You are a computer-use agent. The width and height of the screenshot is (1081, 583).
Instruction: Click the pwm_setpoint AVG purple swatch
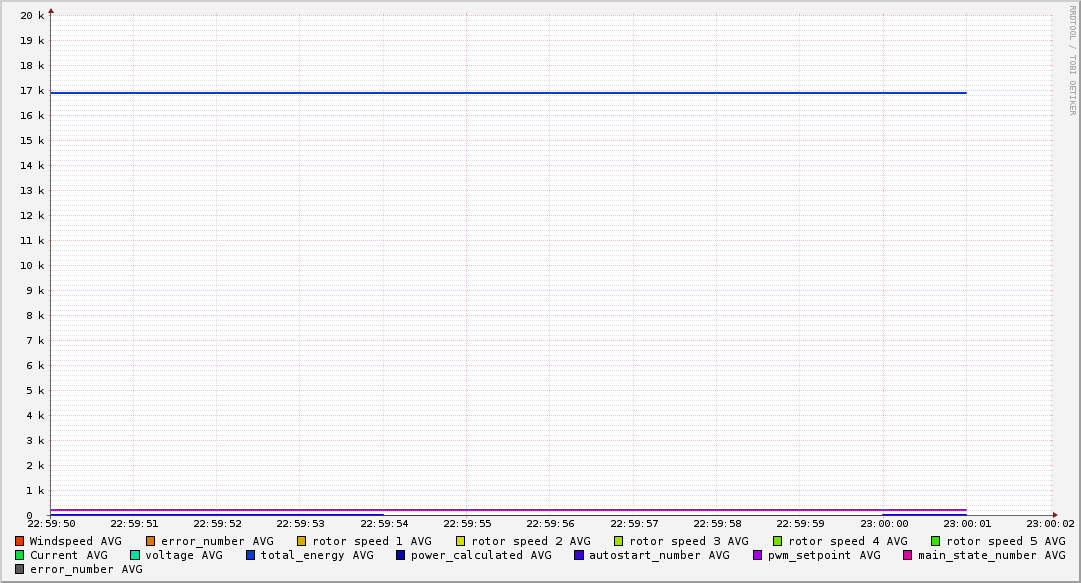(x=758, y=555)
